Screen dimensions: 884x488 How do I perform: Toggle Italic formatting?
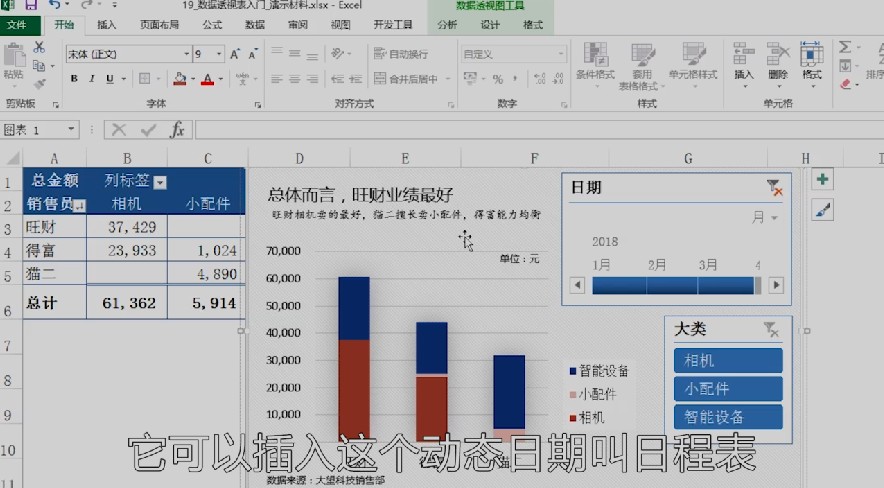[x=91, y=79]
